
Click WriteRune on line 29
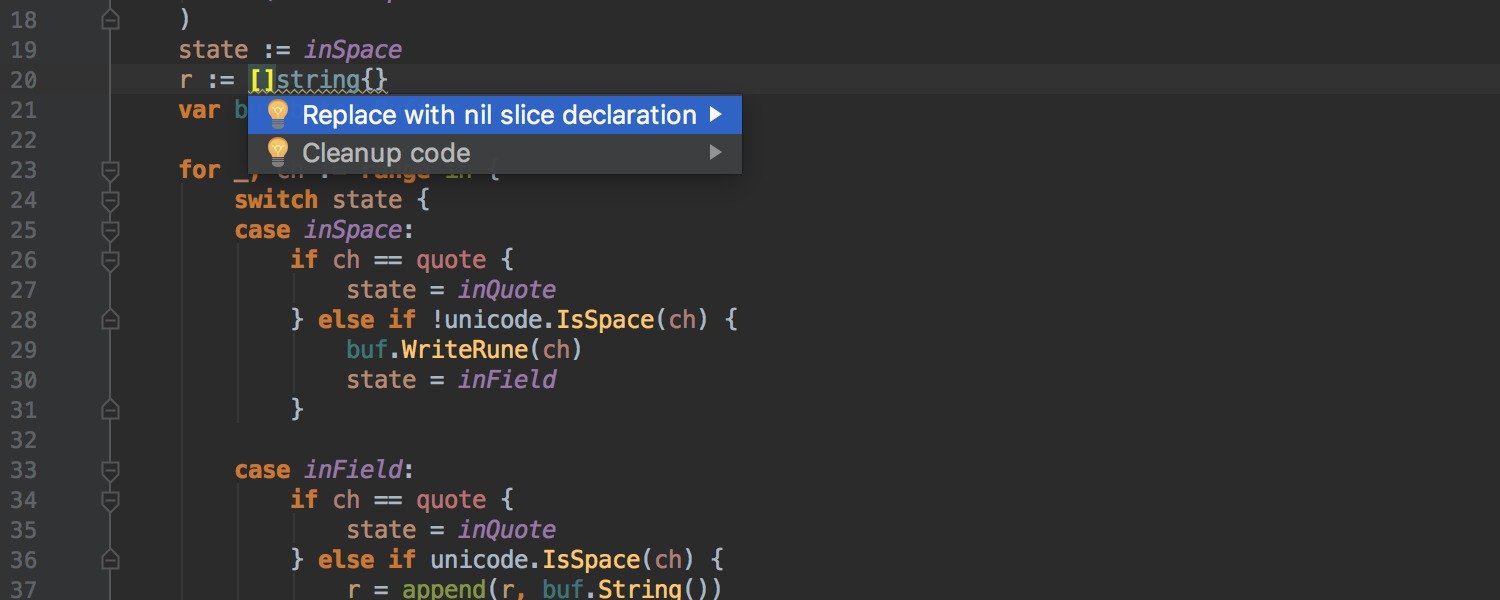465,350
